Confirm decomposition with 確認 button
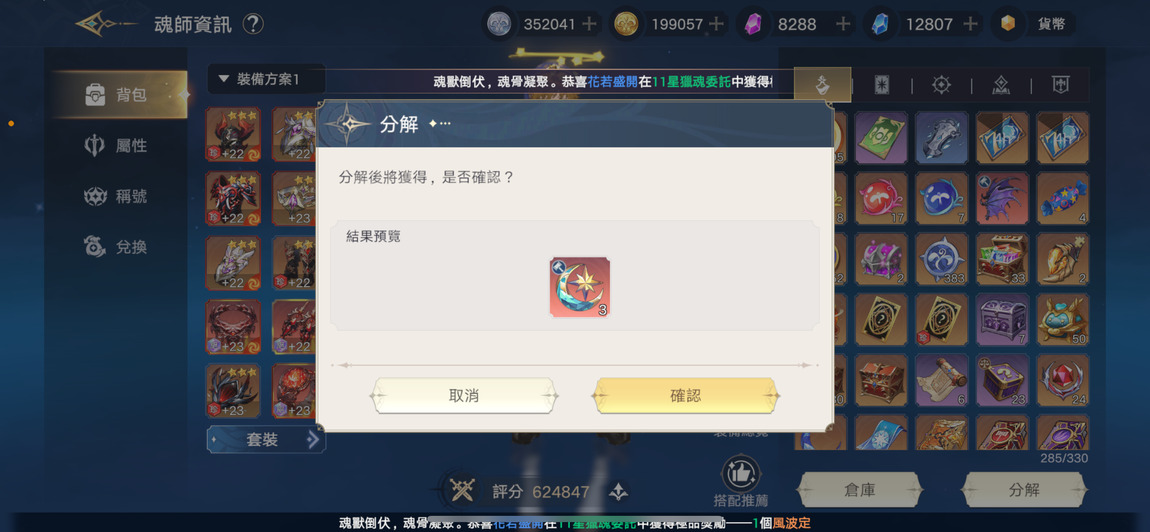The height and width of the screenshot is (532, 1150). [x=685, y=396]
